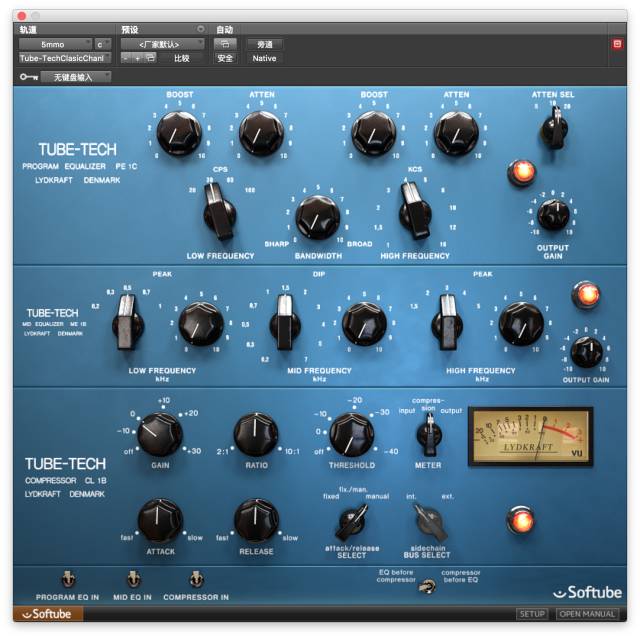Viewport: 640px width, 638px height.
Task: Click the previous preset minus button
Action: pos(126,58)
